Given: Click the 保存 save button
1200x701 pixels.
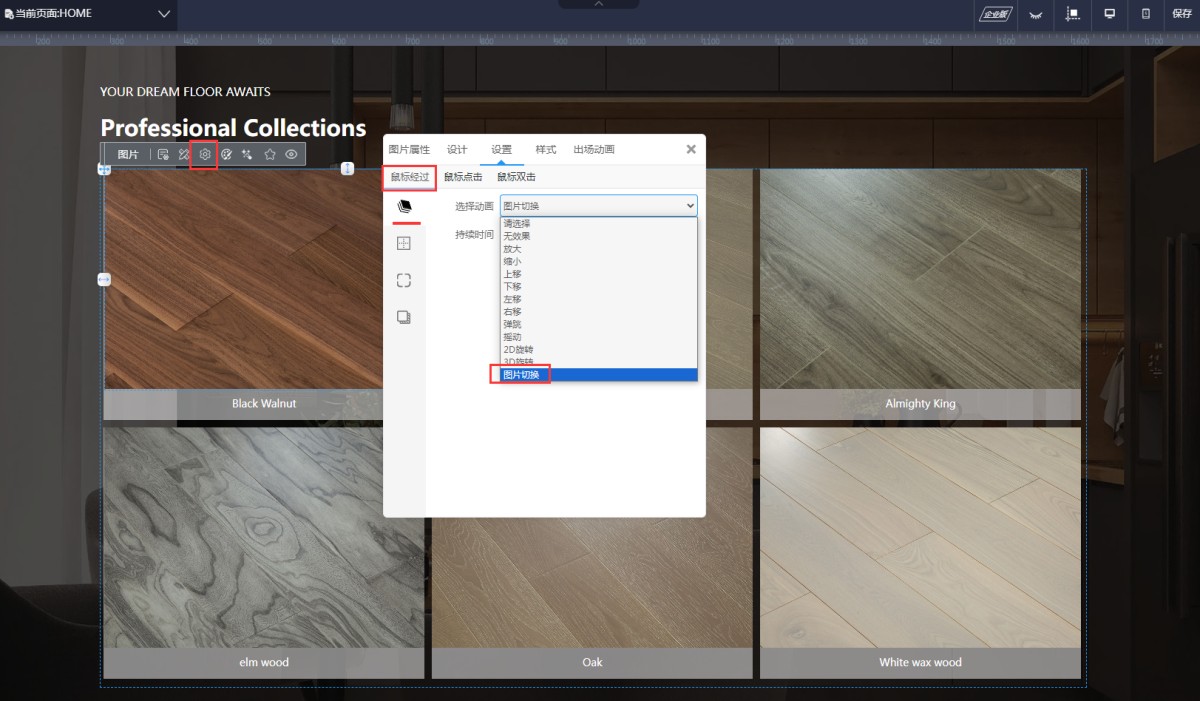Looking at the screenshot, I should [x=1181, y=14].
